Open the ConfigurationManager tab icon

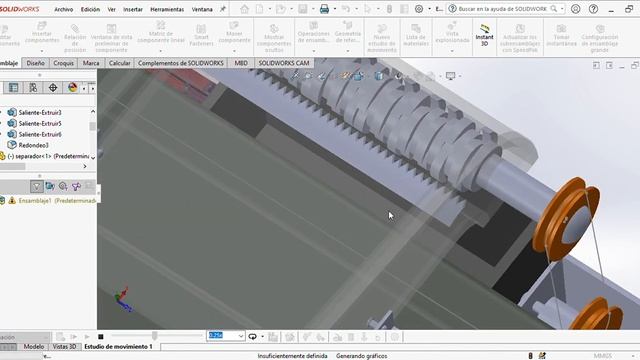pyautogui.click(x=33, y=88)
